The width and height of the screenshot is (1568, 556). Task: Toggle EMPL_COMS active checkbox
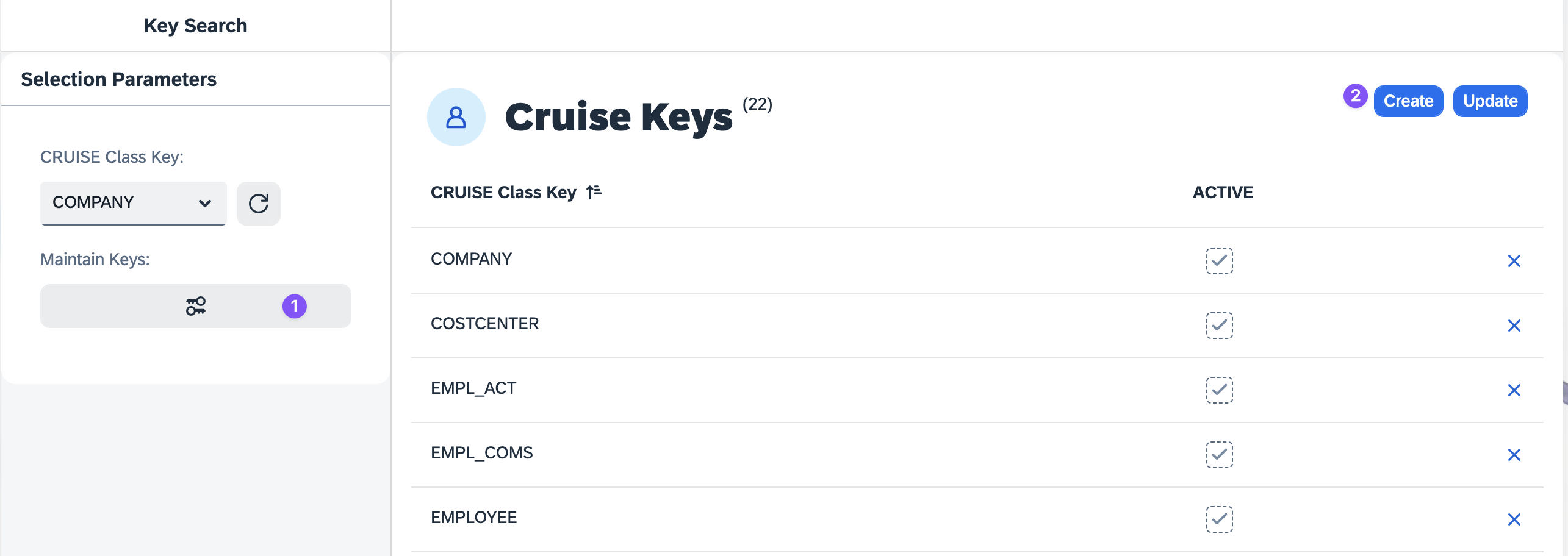[1219, 455]
